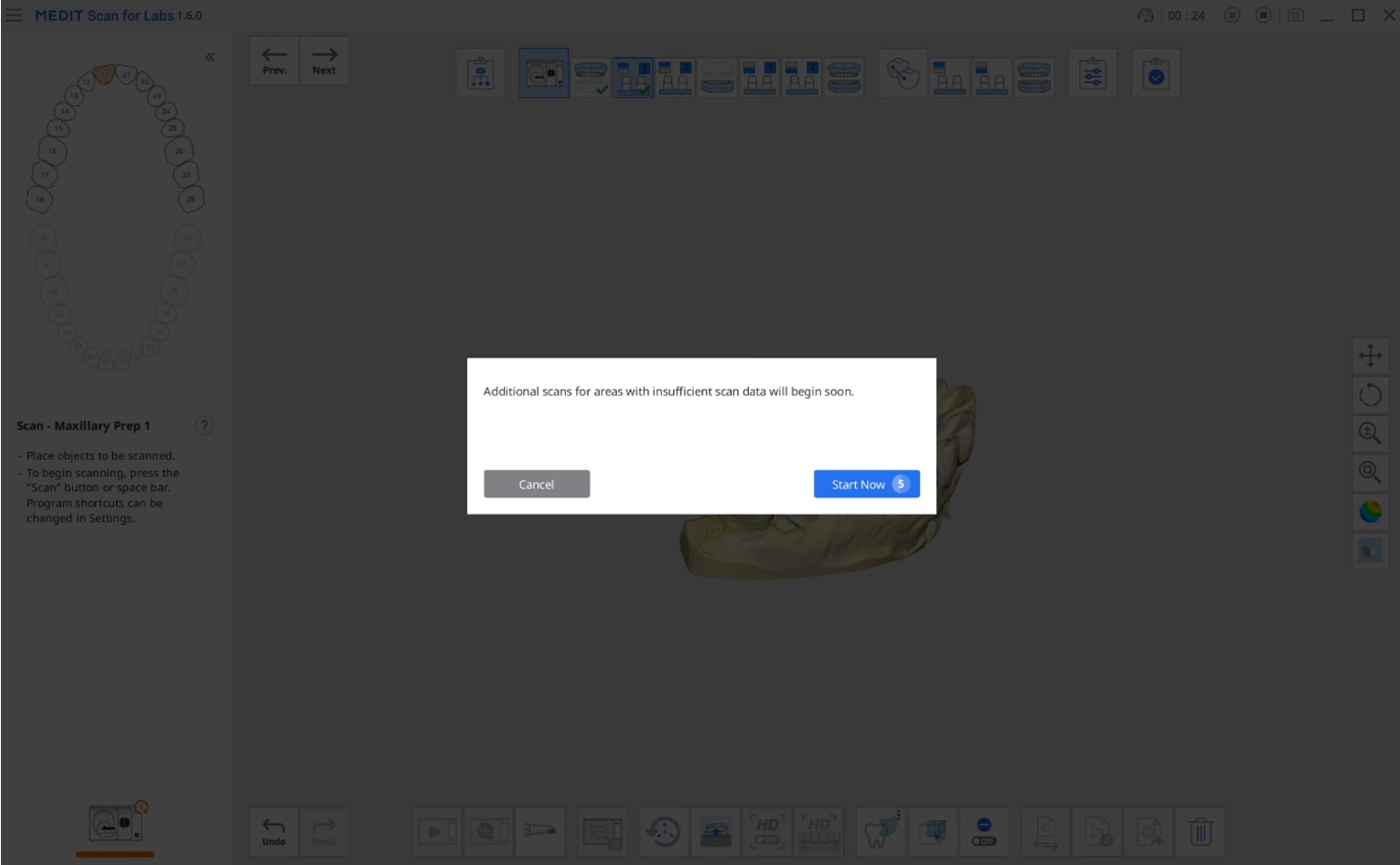
Task: Select tooth 16 on the chart
Action: pos(52,151)
